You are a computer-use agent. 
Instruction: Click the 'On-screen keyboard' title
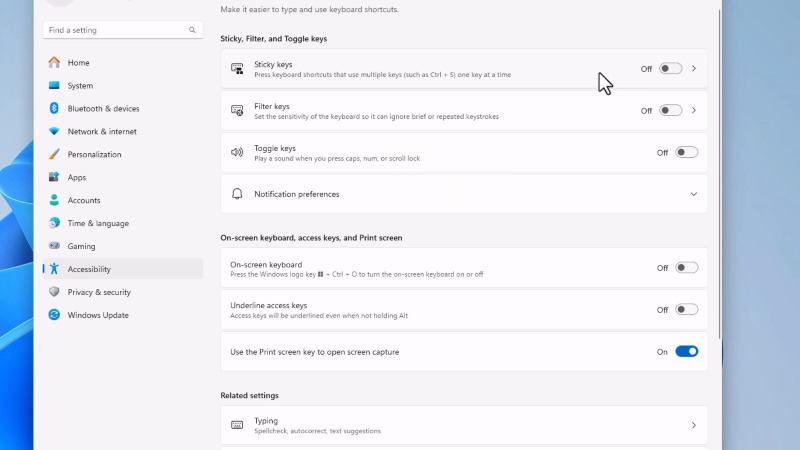click(266, 264)
